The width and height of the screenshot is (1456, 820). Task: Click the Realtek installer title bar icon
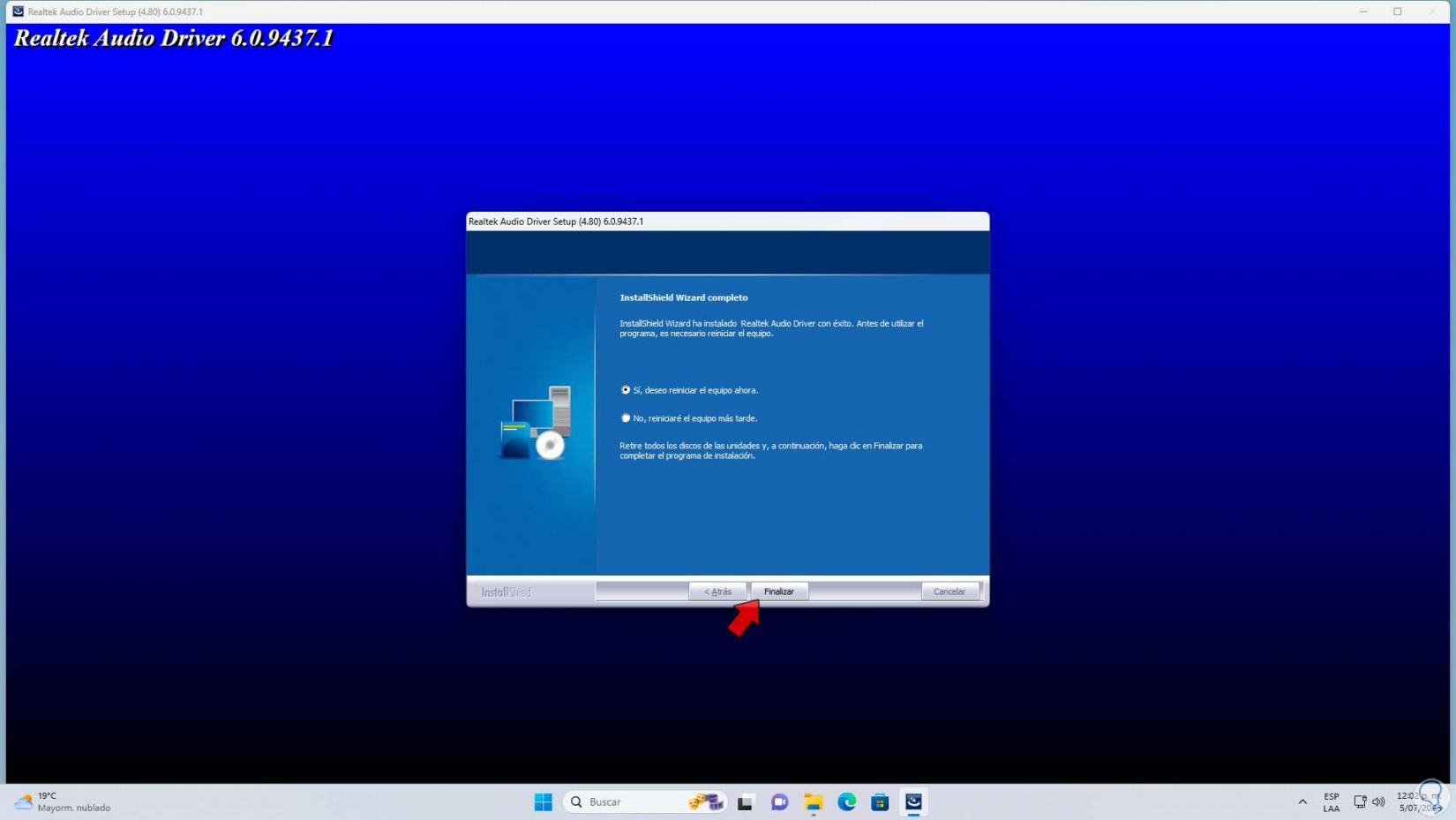18,11
